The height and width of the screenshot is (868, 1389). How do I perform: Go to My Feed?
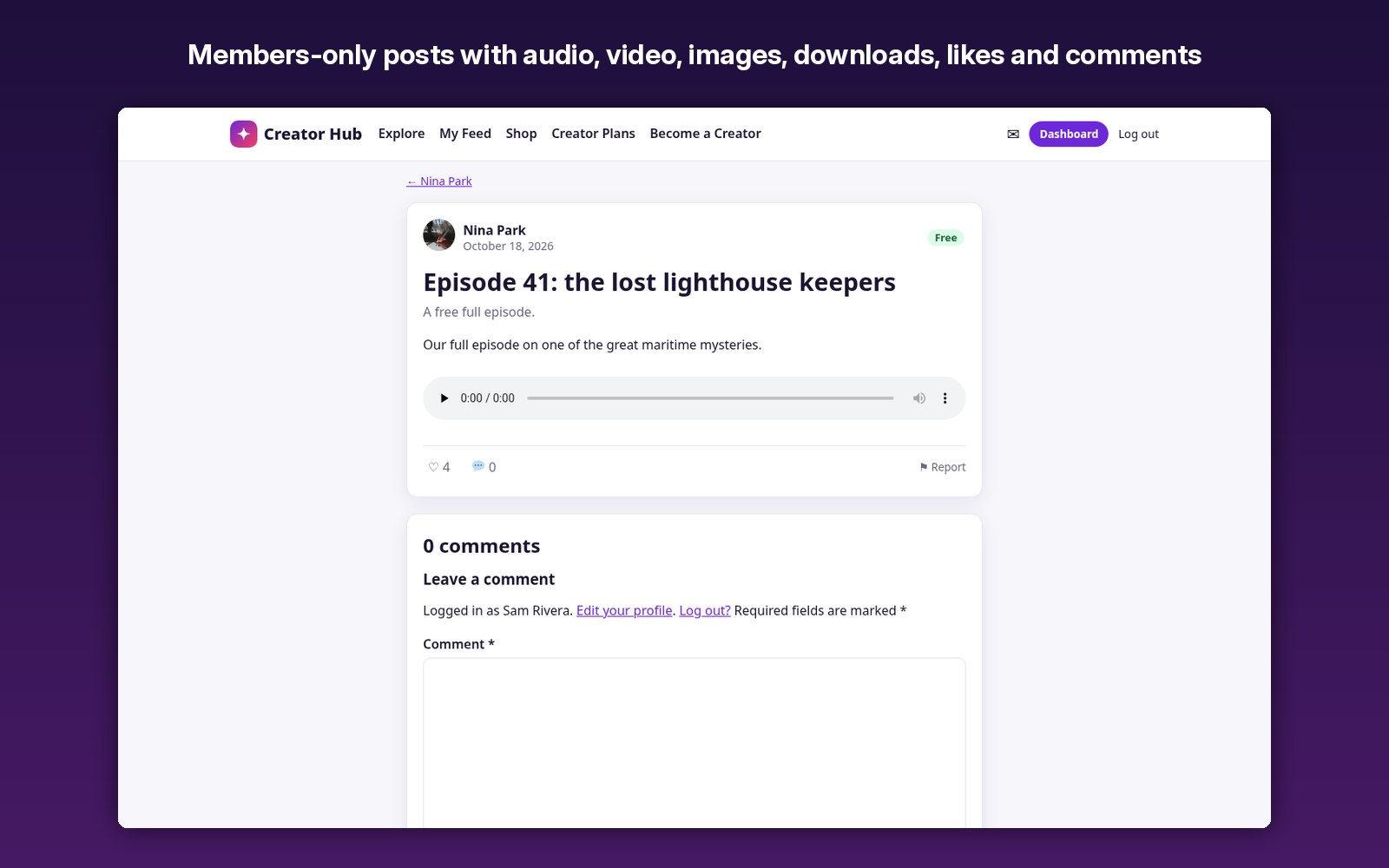click(x=465, y=134)
